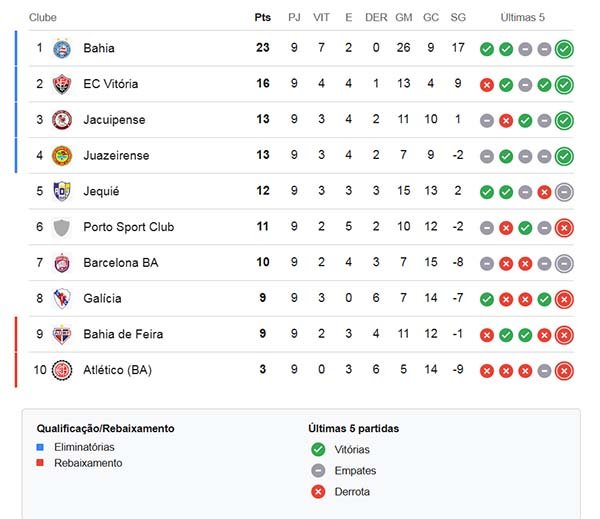600x519 pixels.
Task: Click Porto Sport Club's latest loss icon
Action: click(x=564, y=227)
